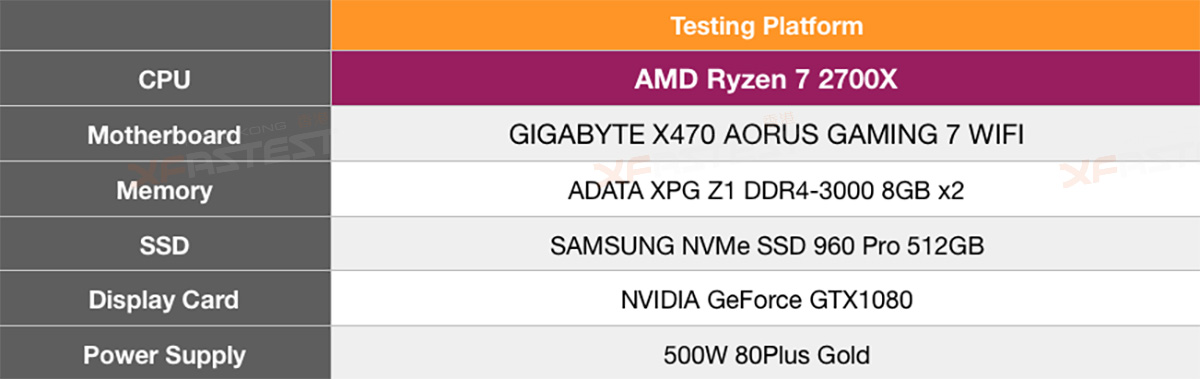Select the Display Card row label

pyautogui.click(x=164, y=300)
